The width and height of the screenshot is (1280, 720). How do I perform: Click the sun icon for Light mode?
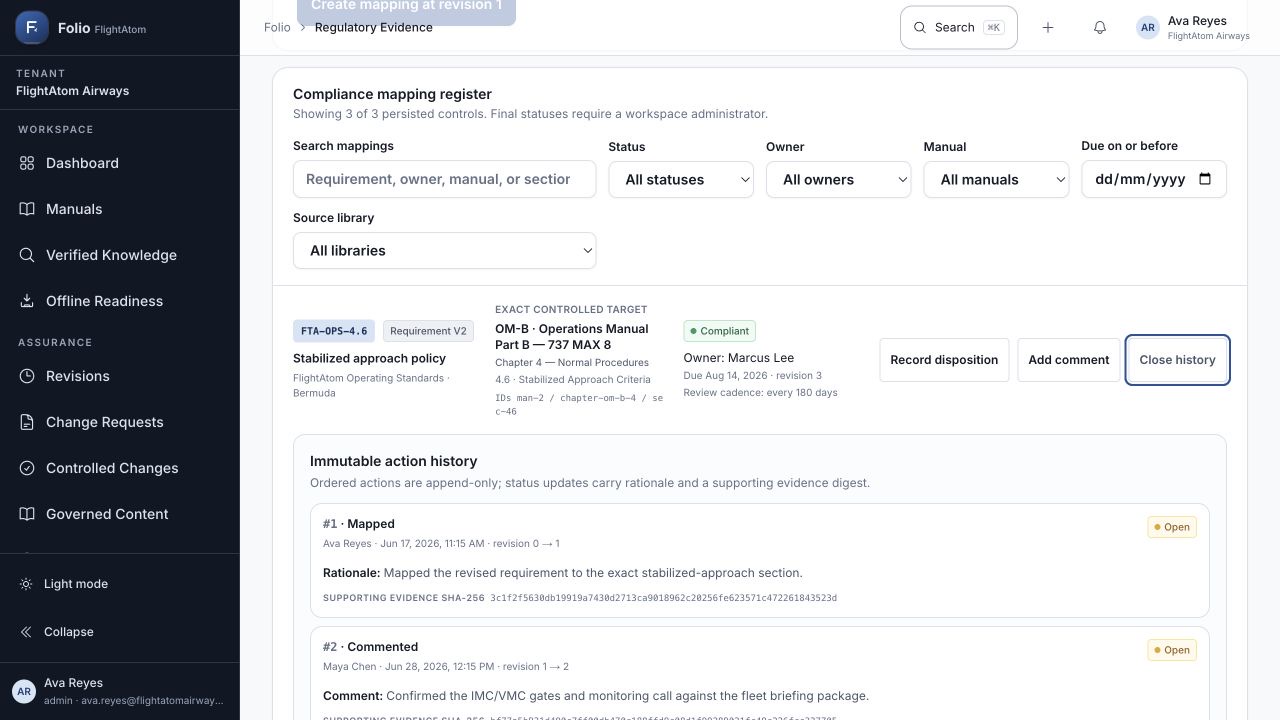26,584
